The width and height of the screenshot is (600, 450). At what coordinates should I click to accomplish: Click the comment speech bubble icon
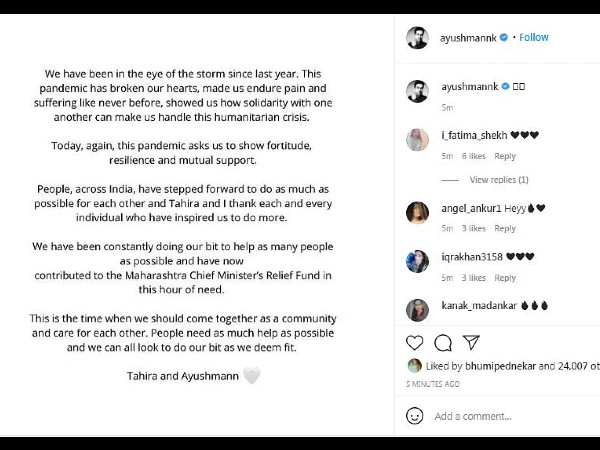coord(443,342)
